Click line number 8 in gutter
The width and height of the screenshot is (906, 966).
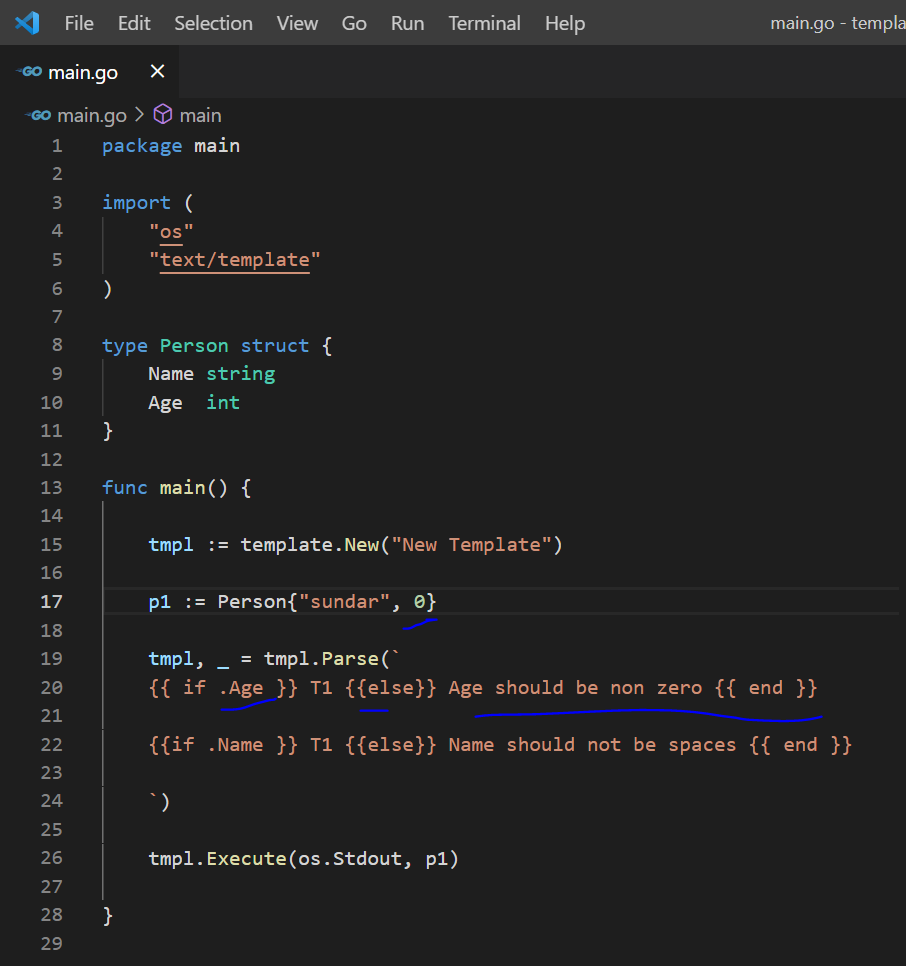57,345
